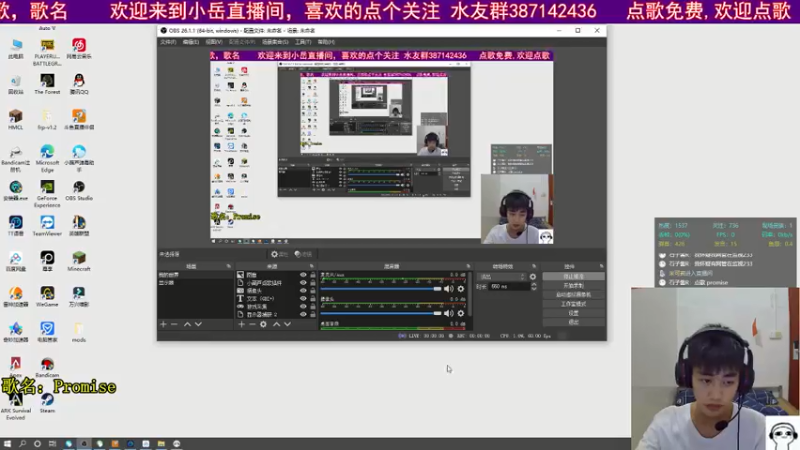Open source properties gear in Sources toolbar
800x450 pixels.
tap(263, 324)
